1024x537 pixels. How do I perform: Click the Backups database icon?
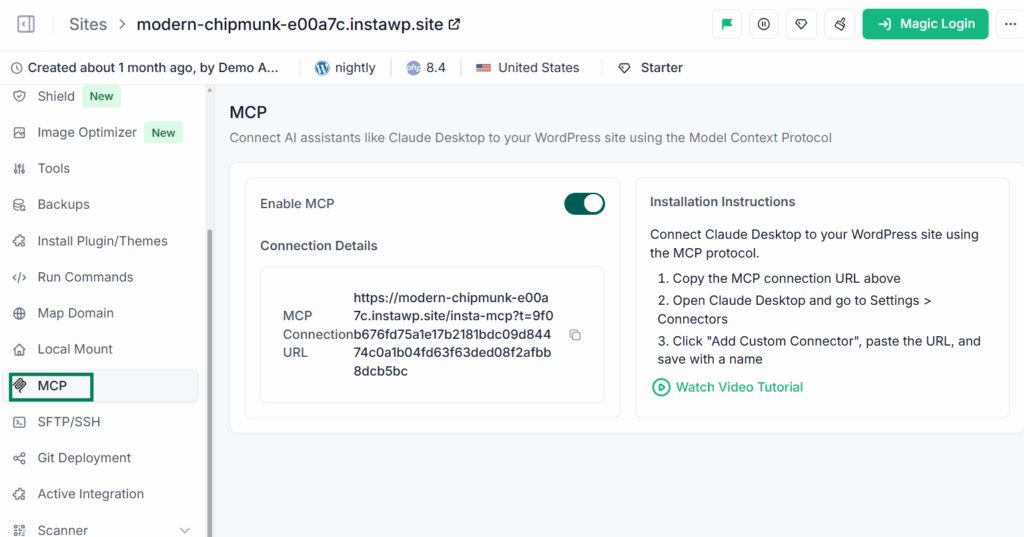20,204
